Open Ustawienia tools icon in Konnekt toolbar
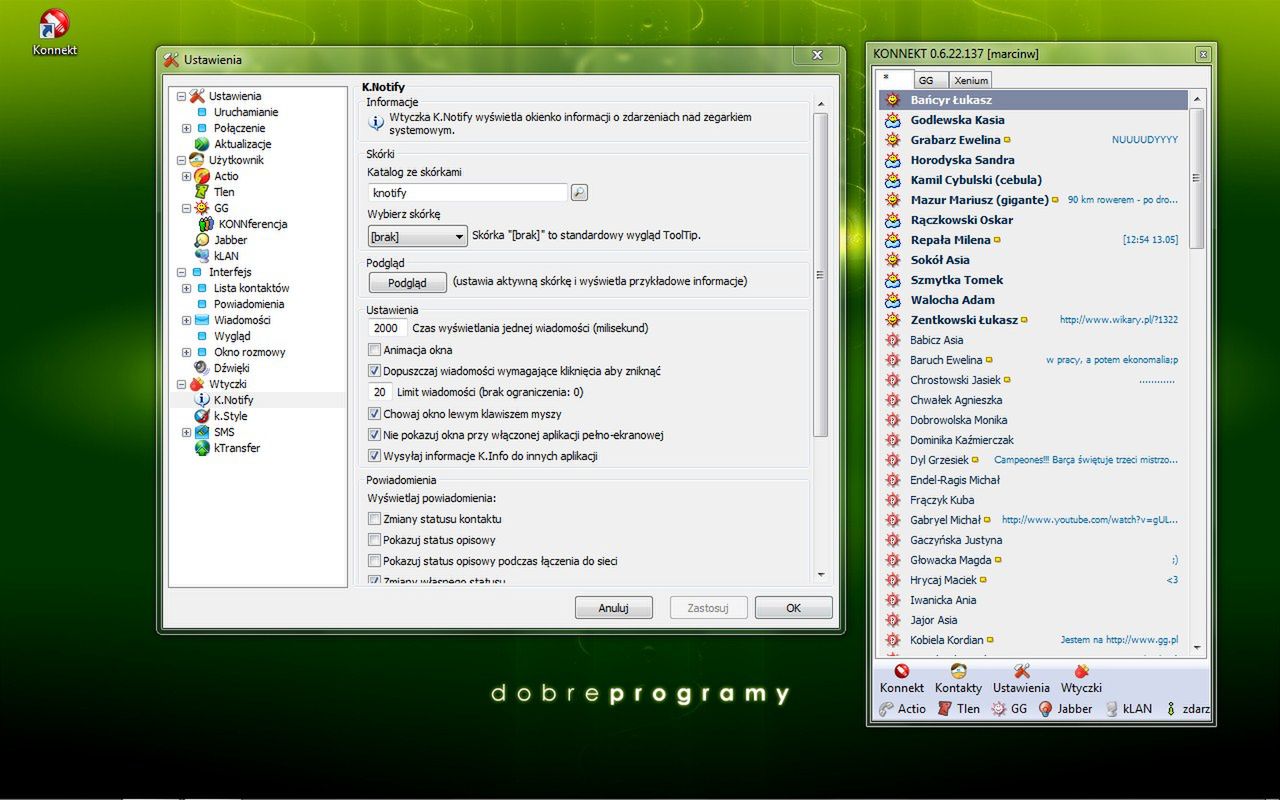This screenshot has width=1280, height=800. tap(1021, 672)
